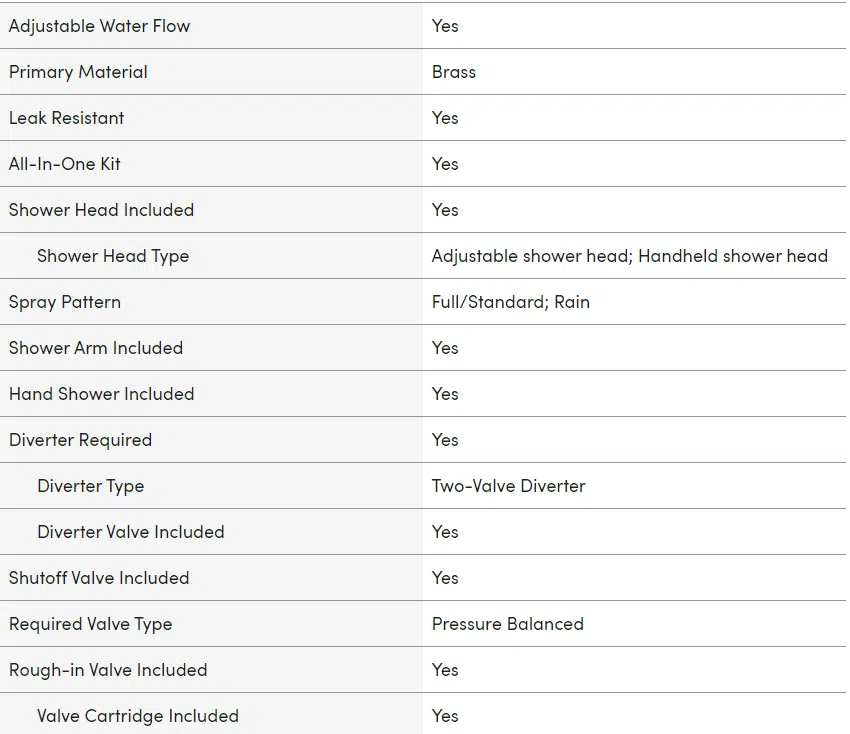Click the Rough-in Valve Included label
Screen dimensions: 850x734
[x=108, y=670]
